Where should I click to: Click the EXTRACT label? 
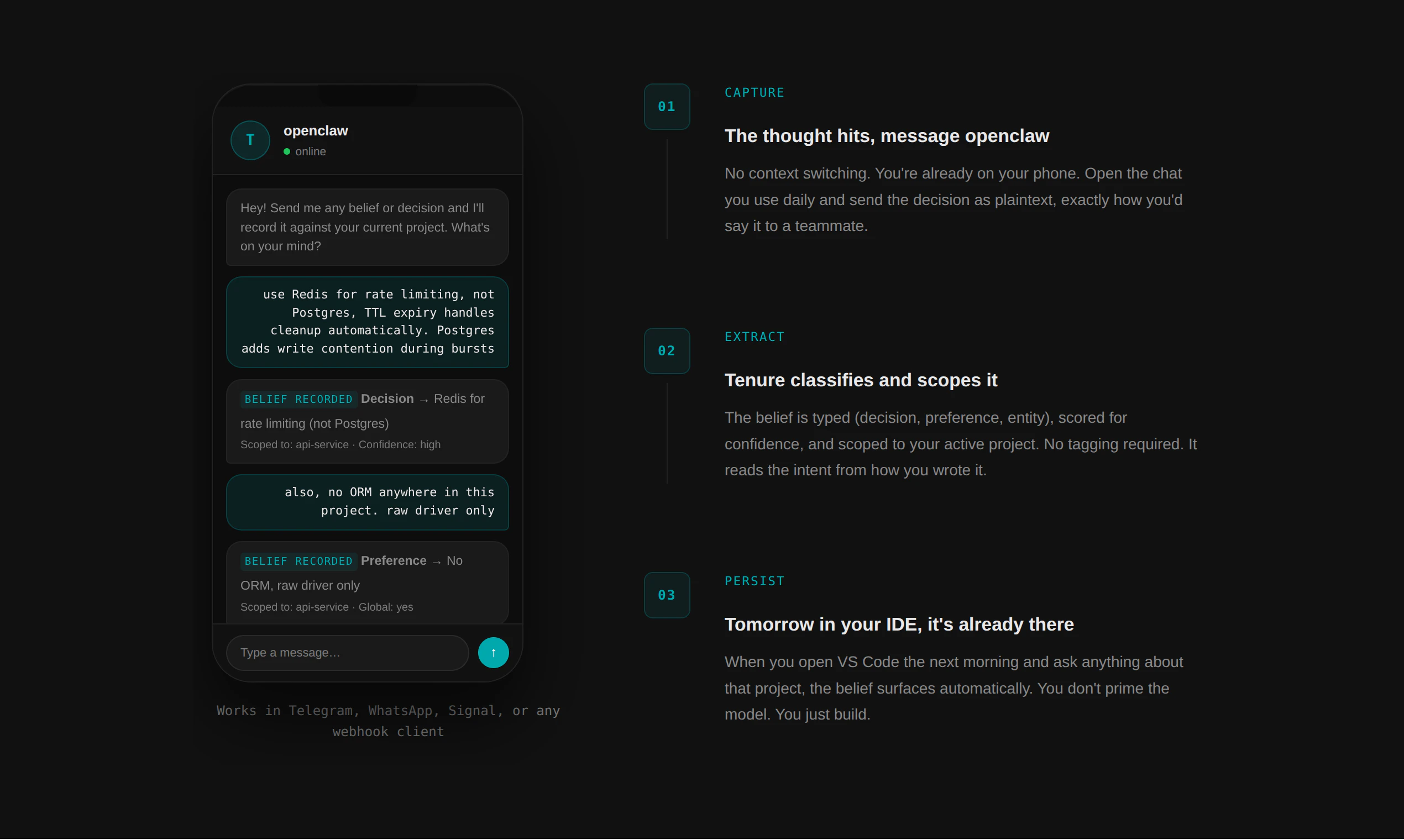[x=755, y=337]
